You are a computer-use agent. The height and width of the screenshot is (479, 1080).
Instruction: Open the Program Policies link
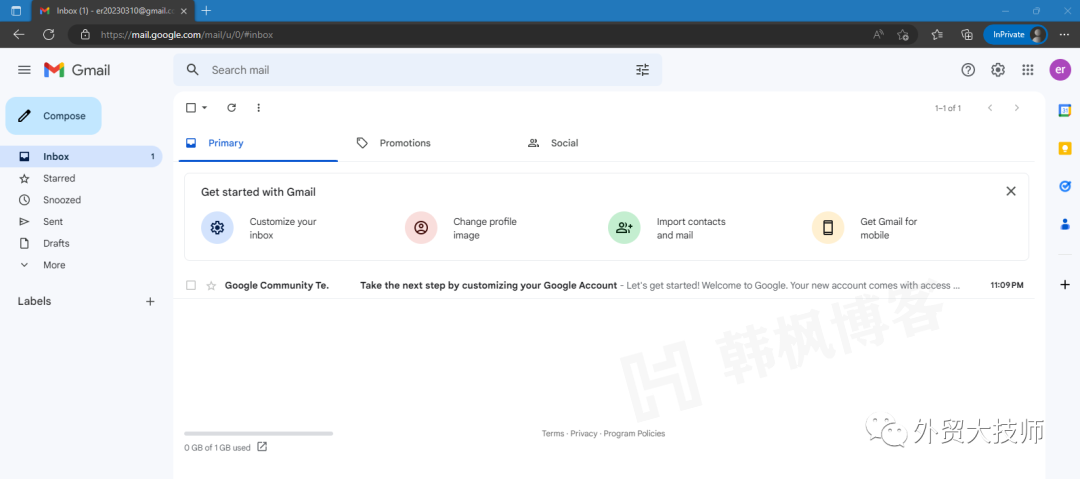634,434
